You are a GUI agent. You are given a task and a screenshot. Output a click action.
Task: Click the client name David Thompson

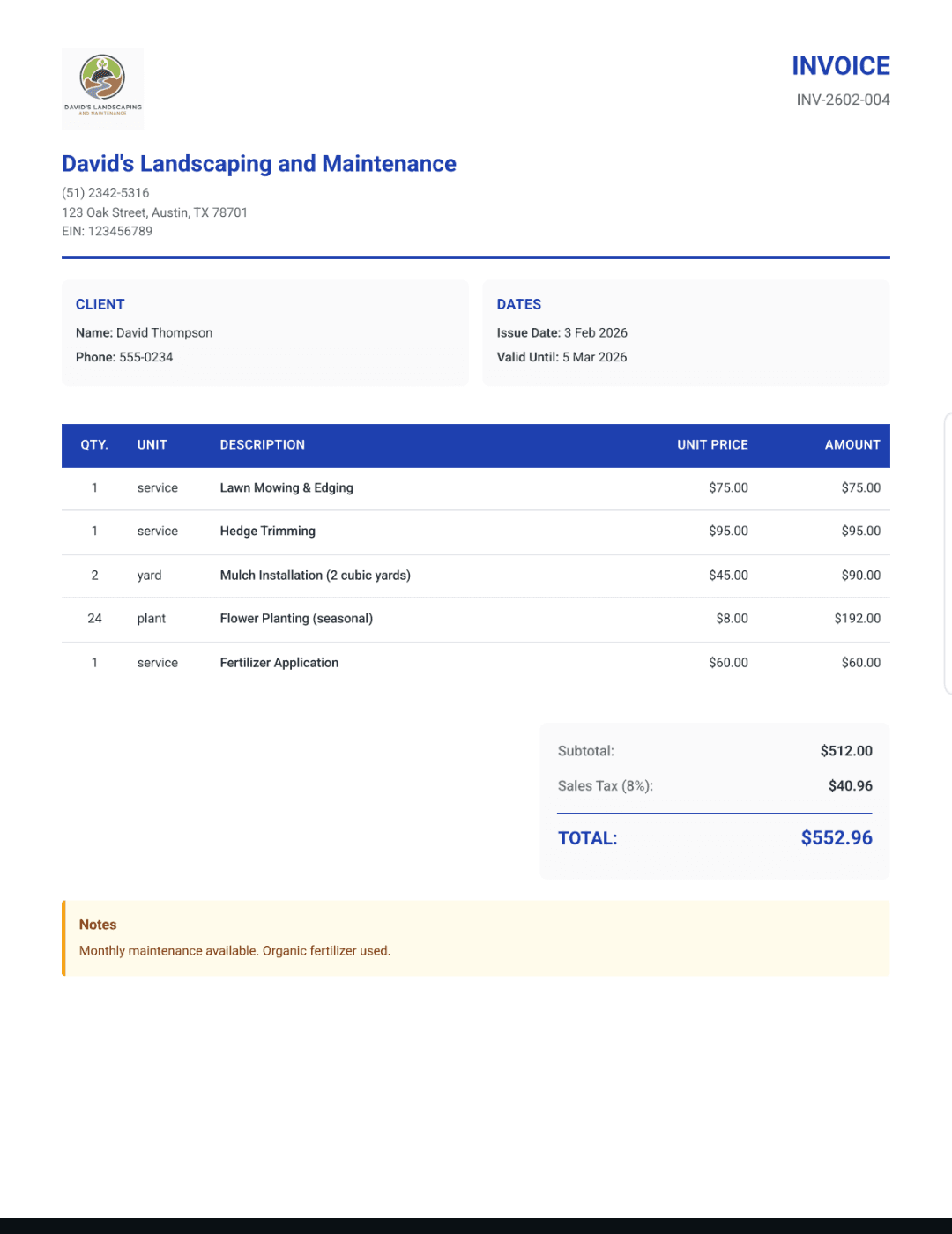point(164,332)
